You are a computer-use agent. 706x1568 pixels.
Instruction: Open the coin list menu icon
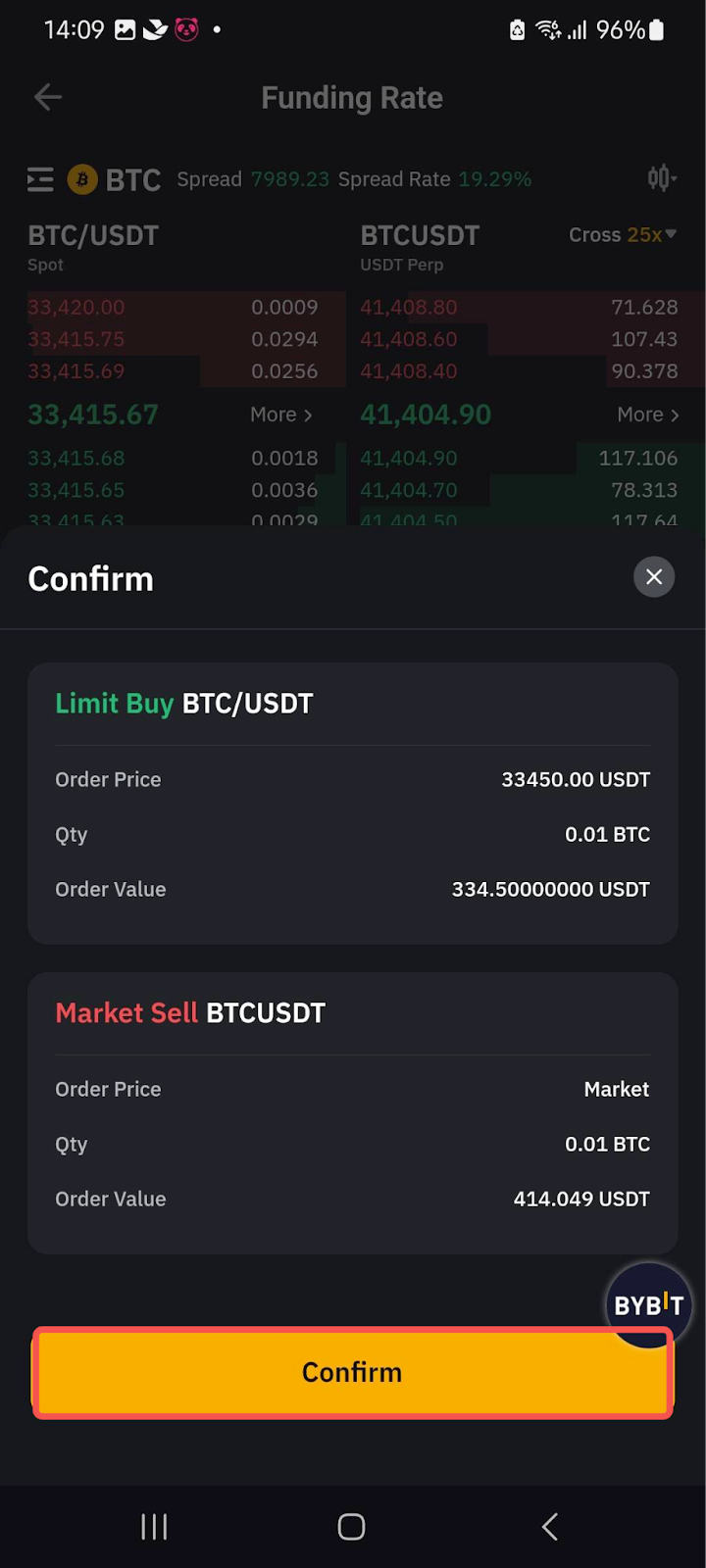pos(40,179)
